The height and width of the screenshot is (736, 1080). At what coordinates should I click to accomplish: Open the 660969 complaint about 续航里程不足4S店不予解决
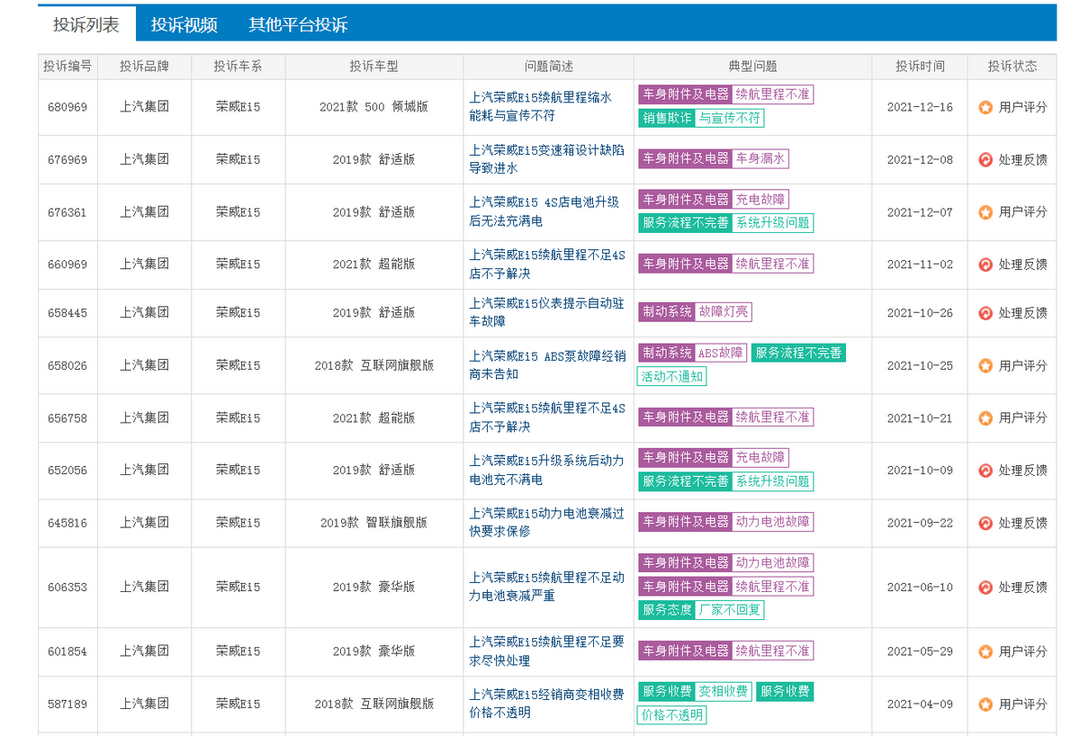point(548,264)
